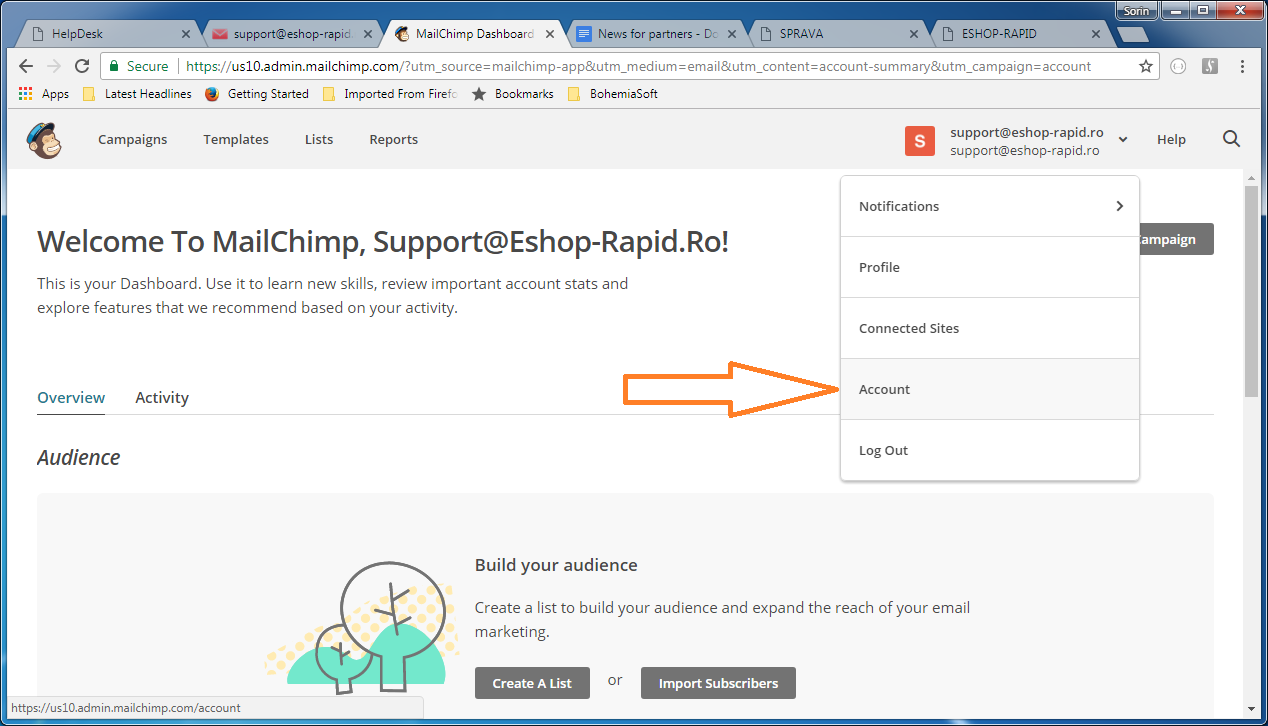Open Campaigns in the MailChimp navigation
Screen dimensions: 1268x726
tap(133, 140)
